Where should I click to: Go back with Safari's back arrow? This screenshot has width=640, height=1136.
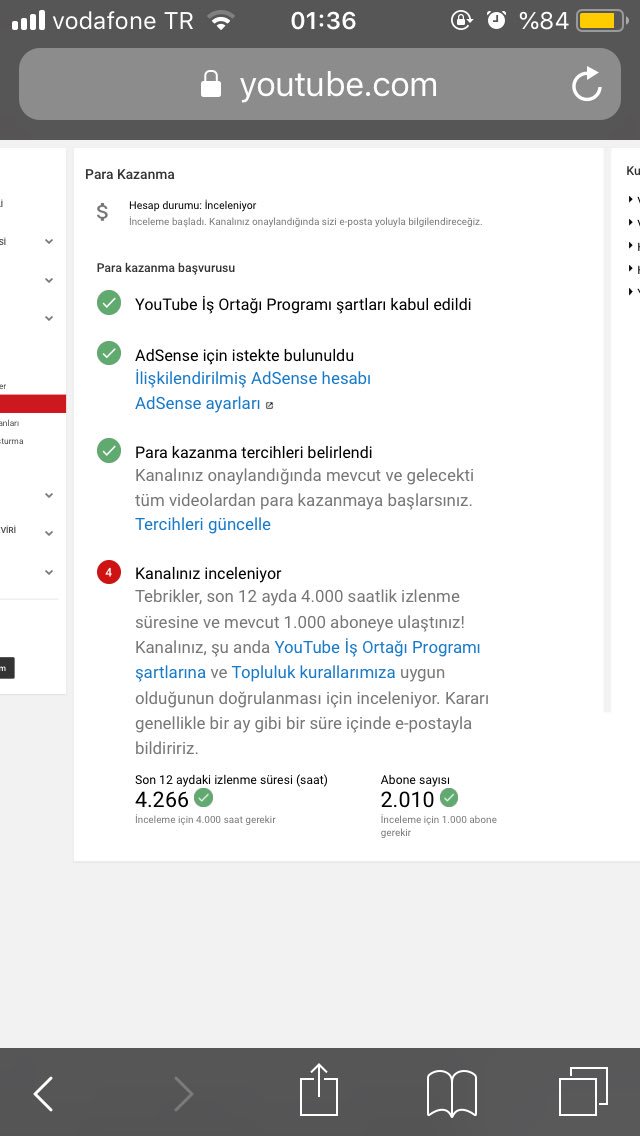(x=43, y=1093)
